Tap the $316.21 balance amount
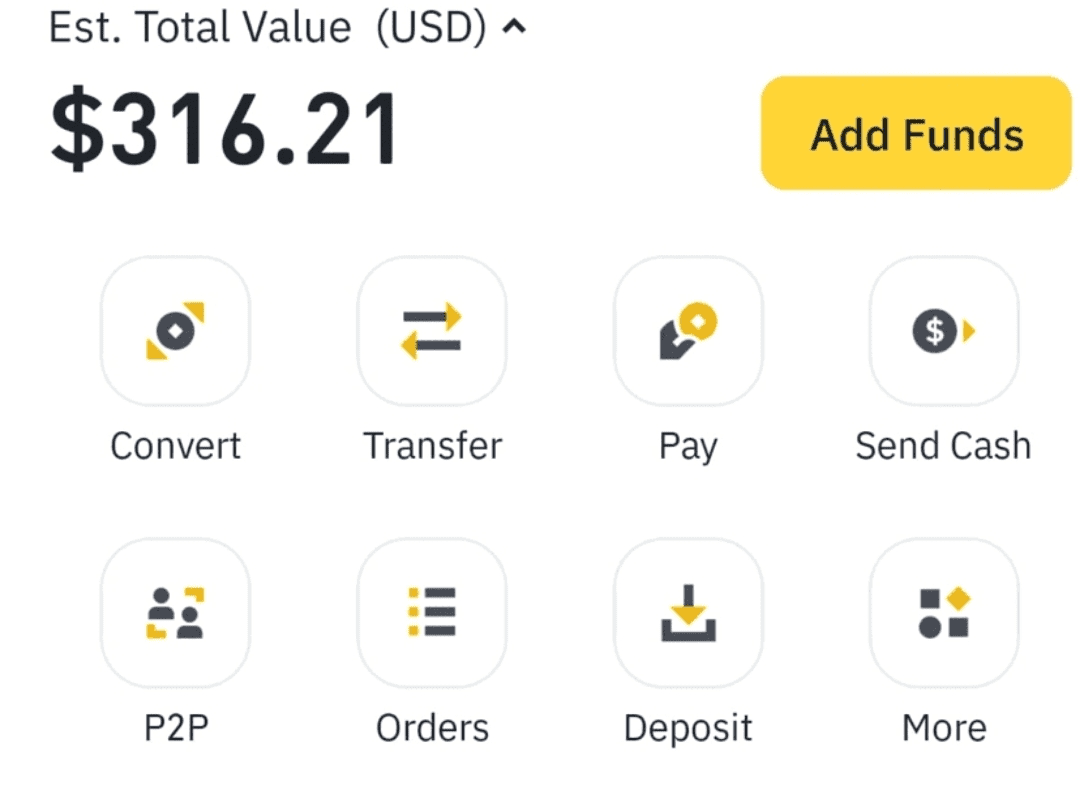1080x810 pixels. click(x=224, y=130)
